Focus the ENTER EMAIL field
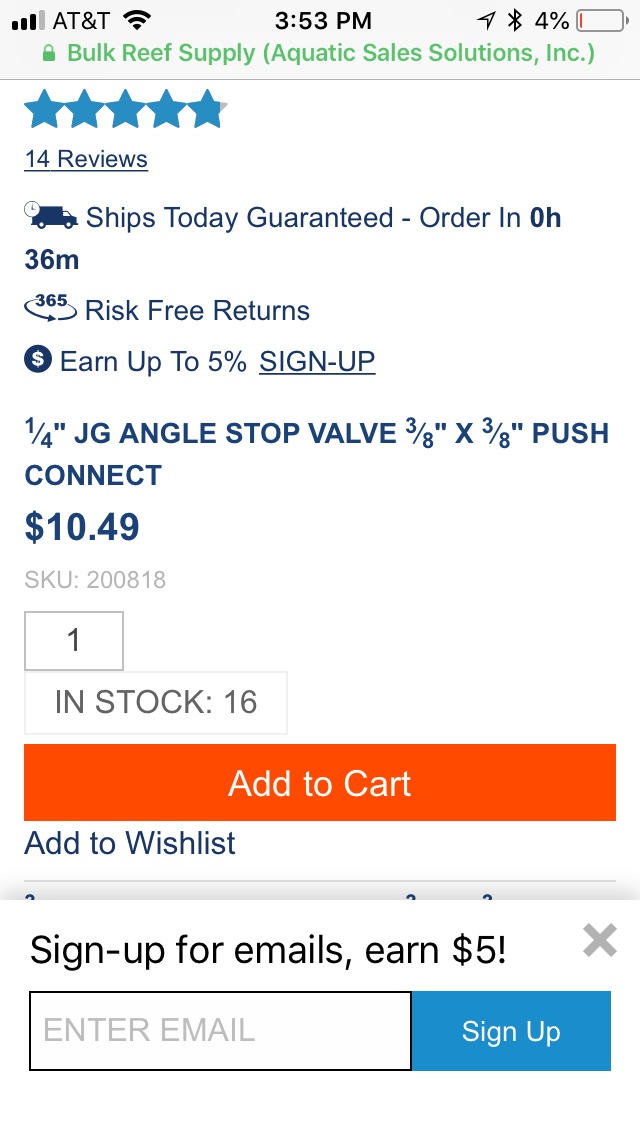 tap(220, 1030)
